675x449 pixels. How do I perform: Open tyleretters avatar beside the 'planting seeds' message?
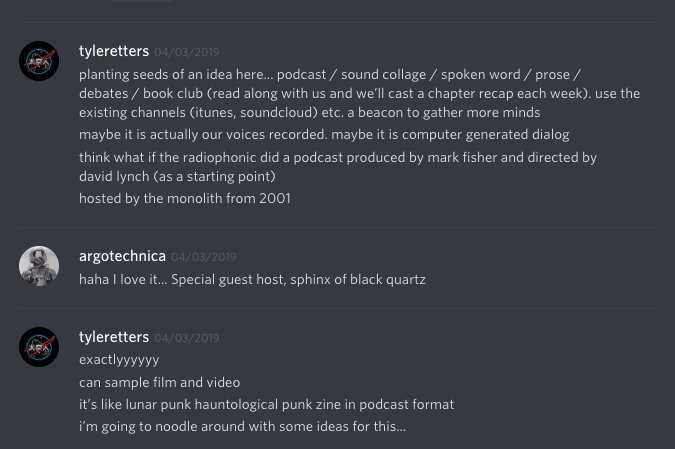(39, 61)
